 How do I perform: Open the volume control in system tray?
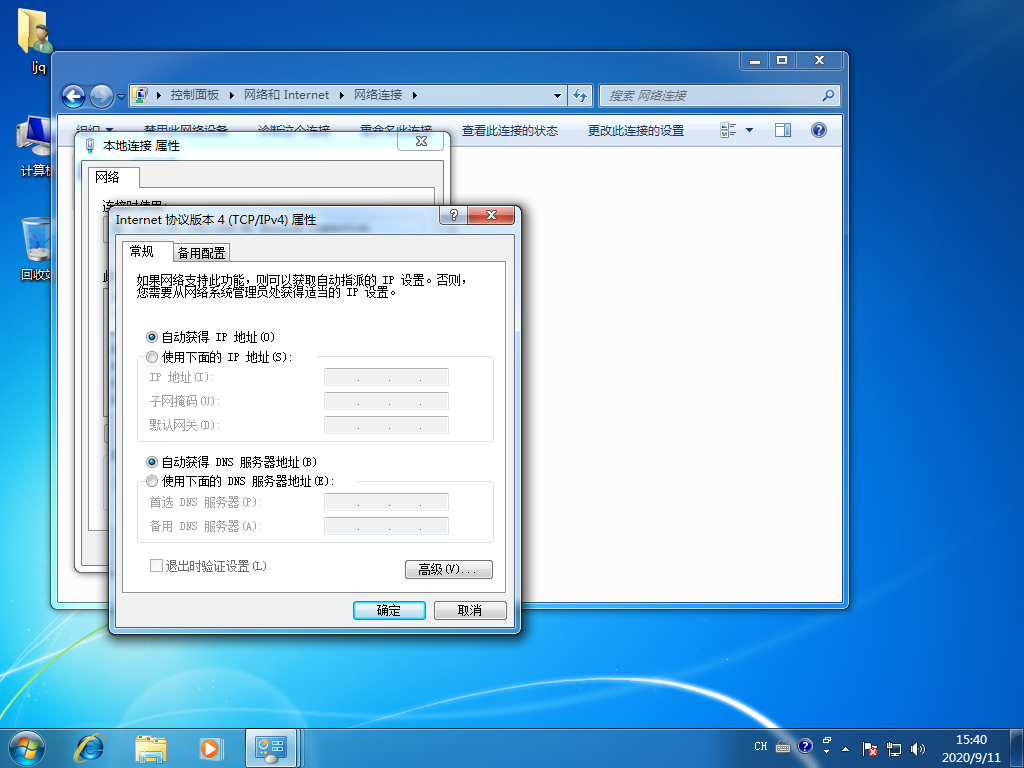click(x=917, y=747)
